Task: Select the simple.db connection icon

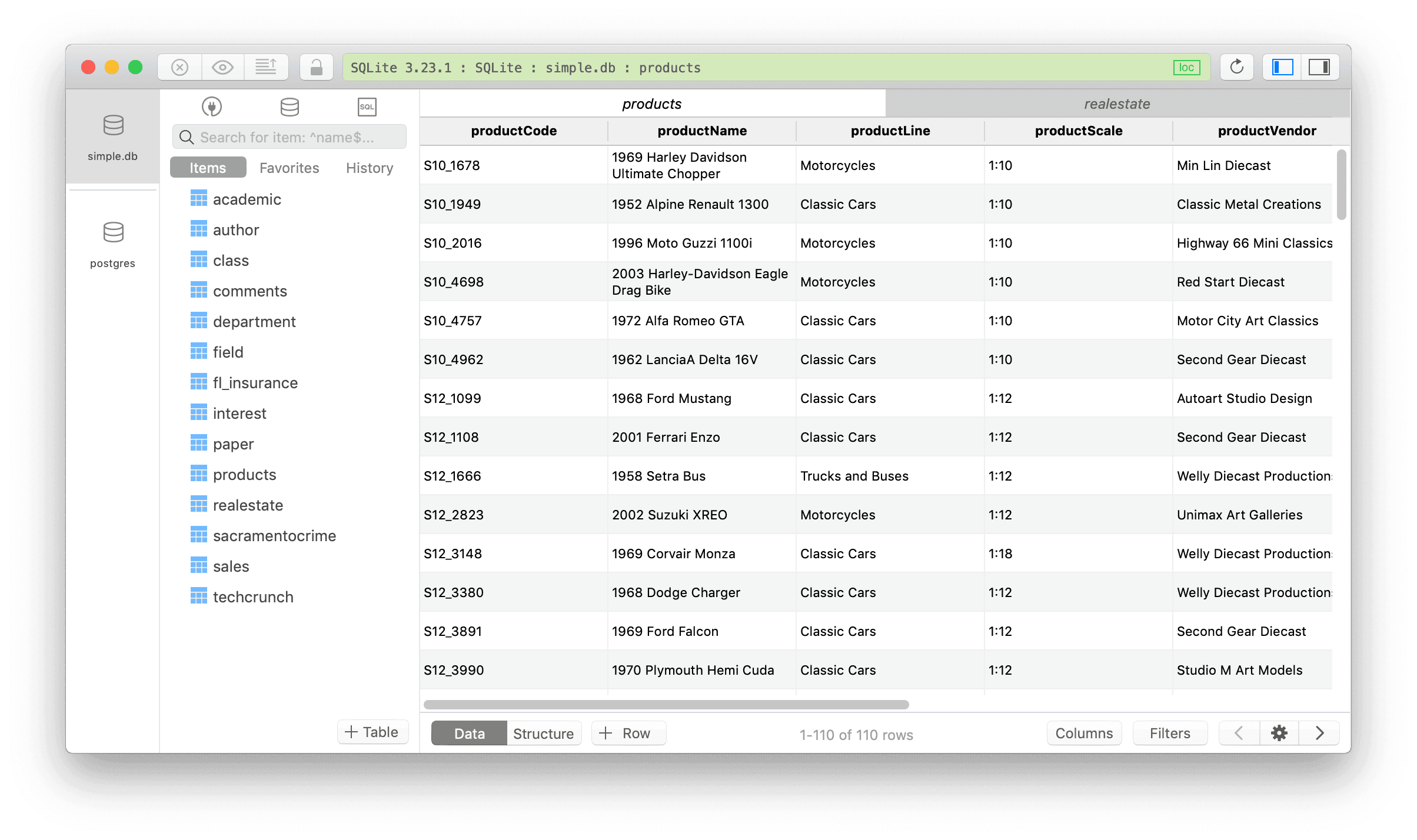Action: point(113,138)
